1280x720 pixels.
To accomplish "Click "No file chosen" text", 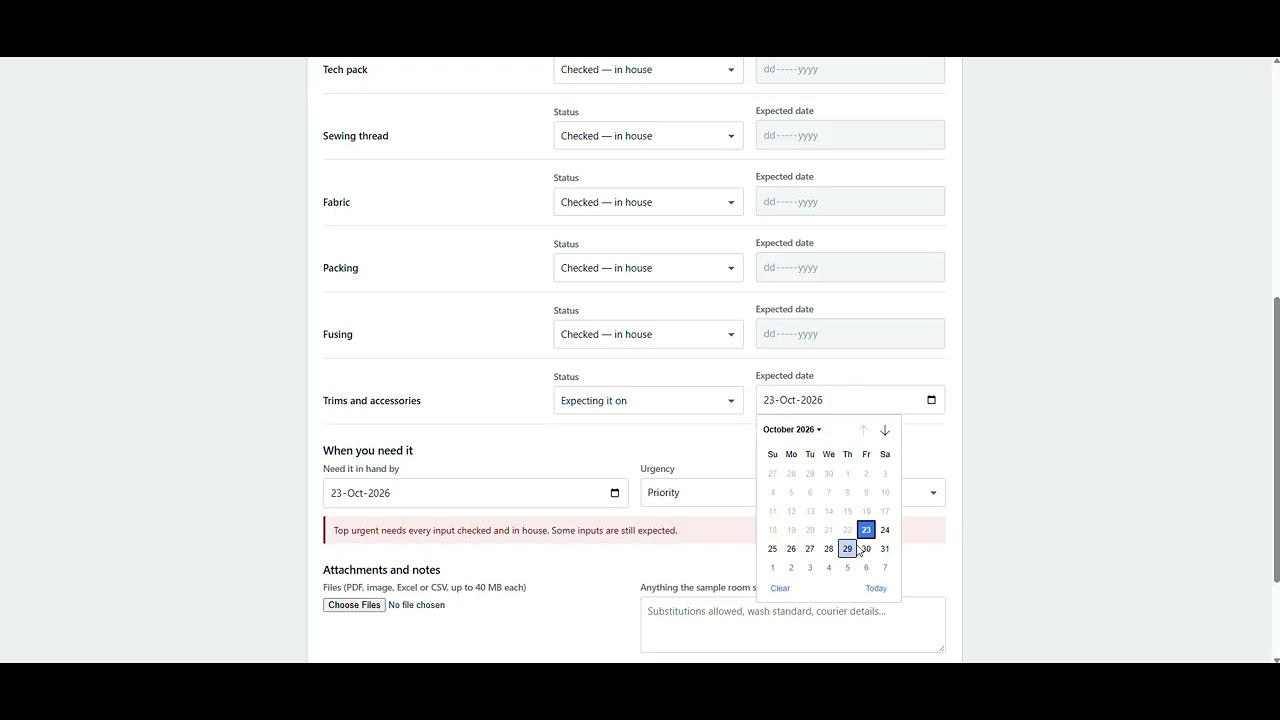I will [416, 605].
